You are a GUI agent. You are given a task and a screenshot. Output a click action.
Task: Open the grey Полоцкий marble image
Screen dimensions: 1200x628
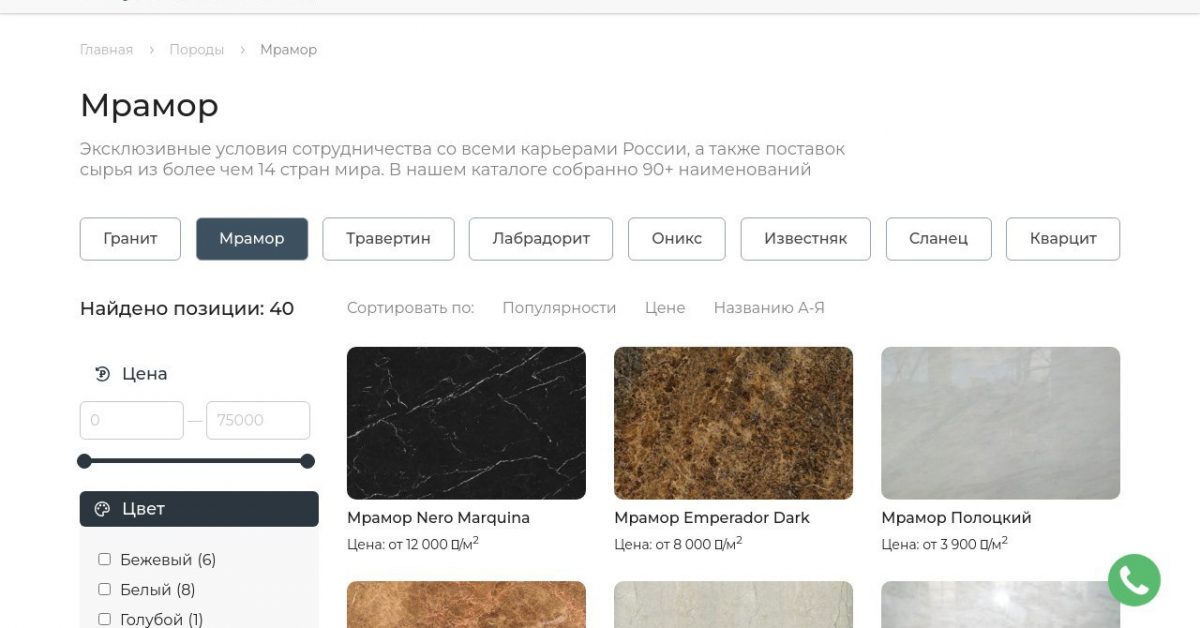pos(1000,423)
